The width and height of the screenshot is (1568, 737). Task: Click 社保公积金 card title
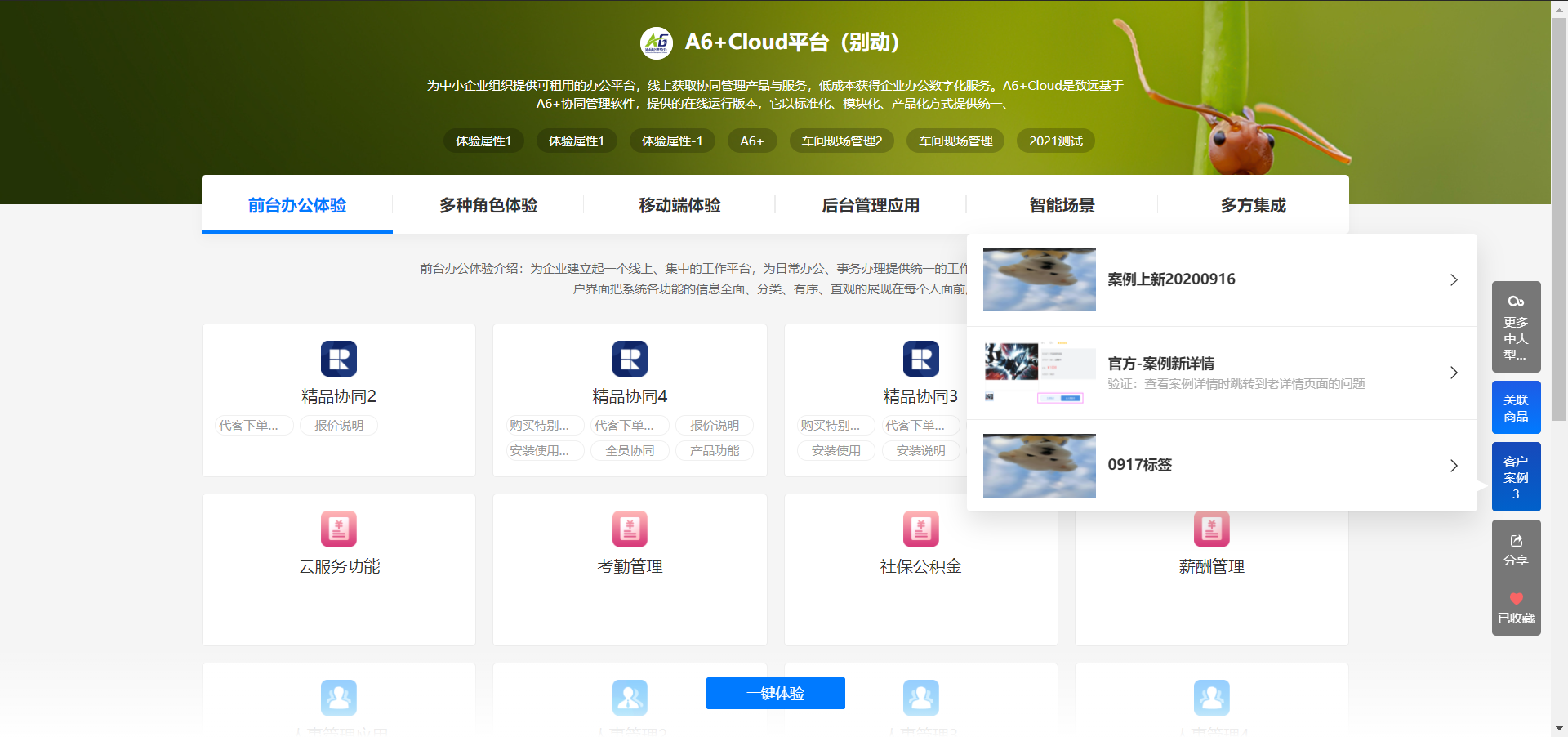coord(920,566)
